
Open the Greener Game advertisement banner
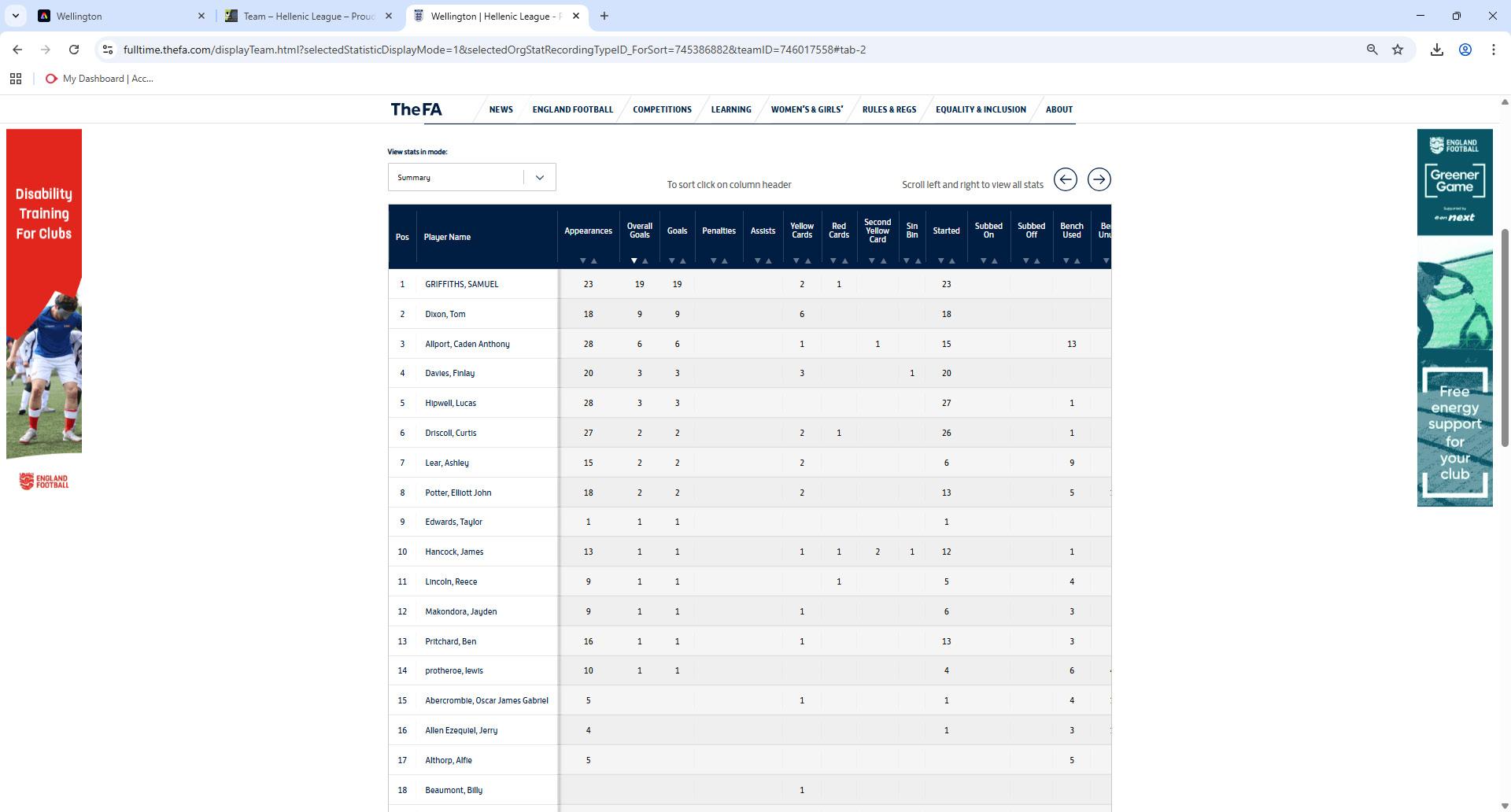tap(1454, 317)
